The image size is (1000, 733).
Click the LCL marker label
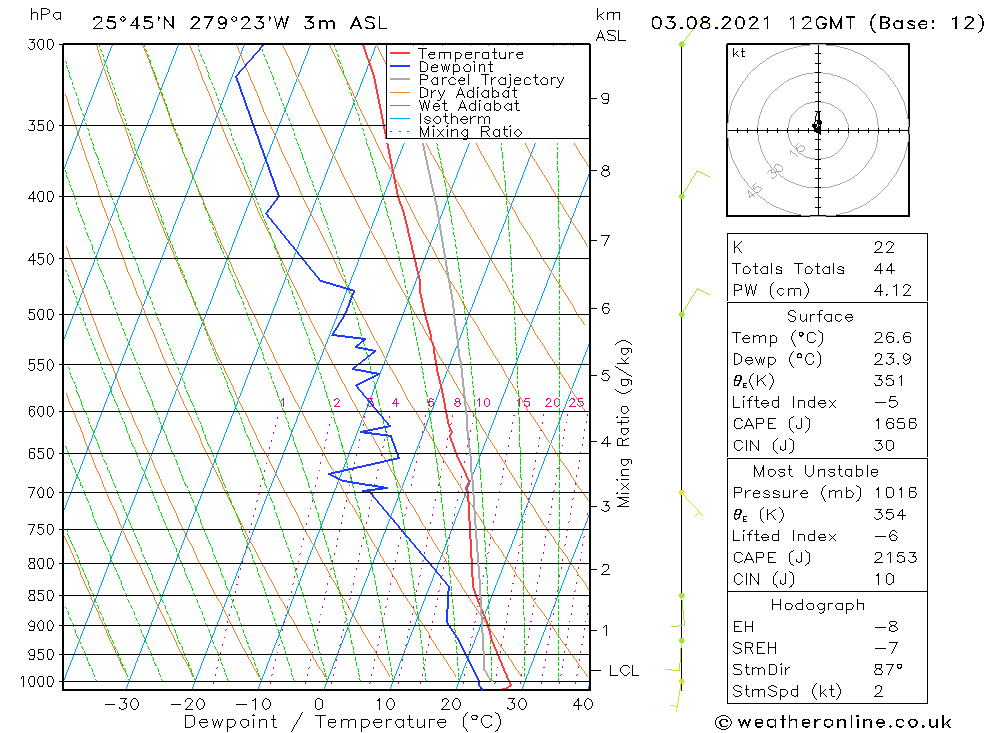(x=624, y=671)
